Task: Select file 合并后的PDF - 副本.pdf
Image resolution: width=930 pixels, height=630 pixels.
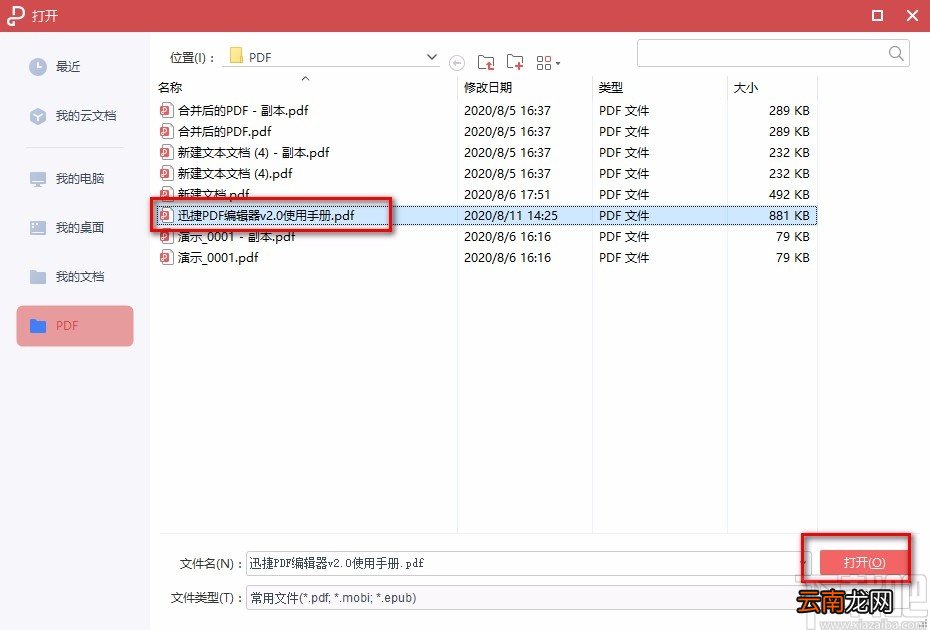Action: click(243, 110)
